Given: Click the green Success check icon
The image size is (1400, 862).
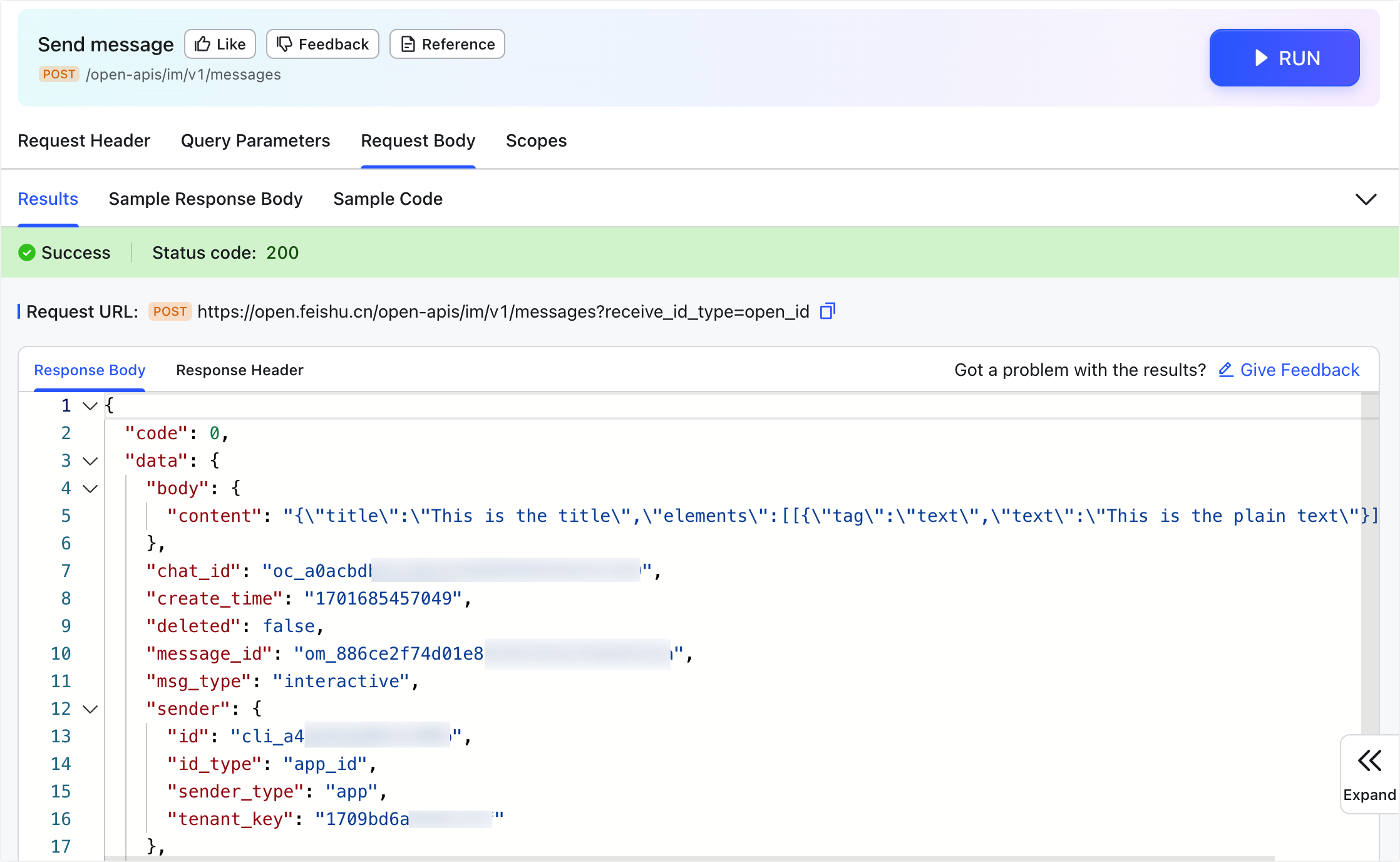Looking at the screenshot, I should (27, 252).
